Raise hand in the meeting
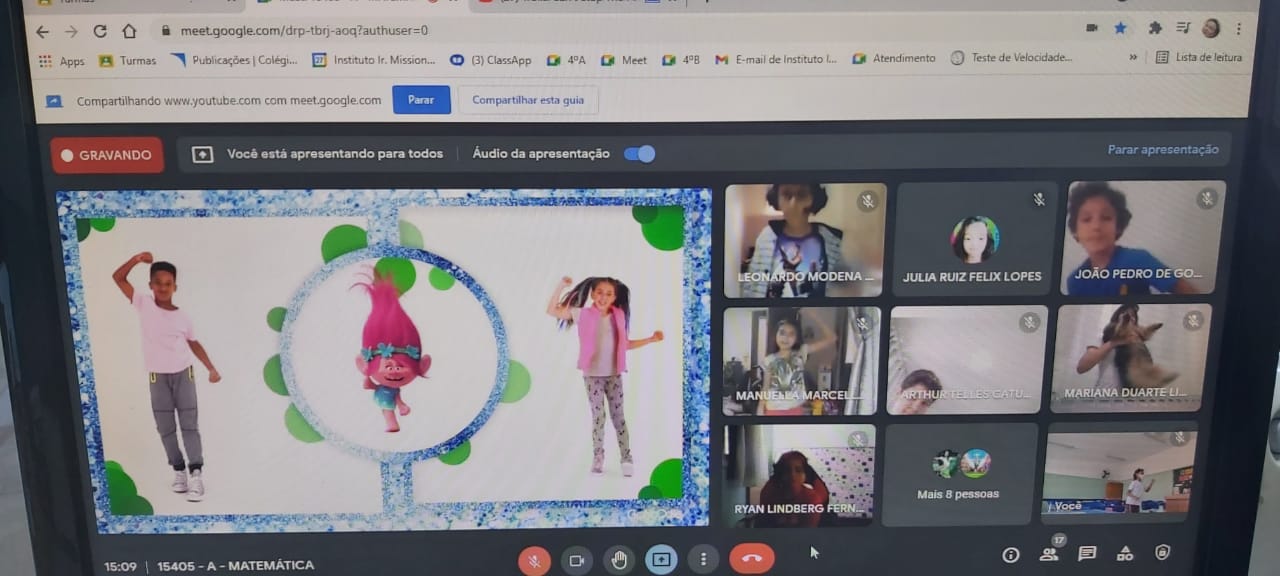The height and width of the screenshot is (576, 1280). point(619,559)
